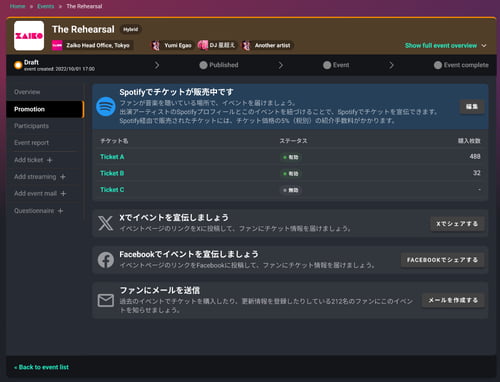Image resolution: width=500 pixels, height=382 pixels.
Task: Click the Yumi Egao artist avatar
Action: (156, 45)
